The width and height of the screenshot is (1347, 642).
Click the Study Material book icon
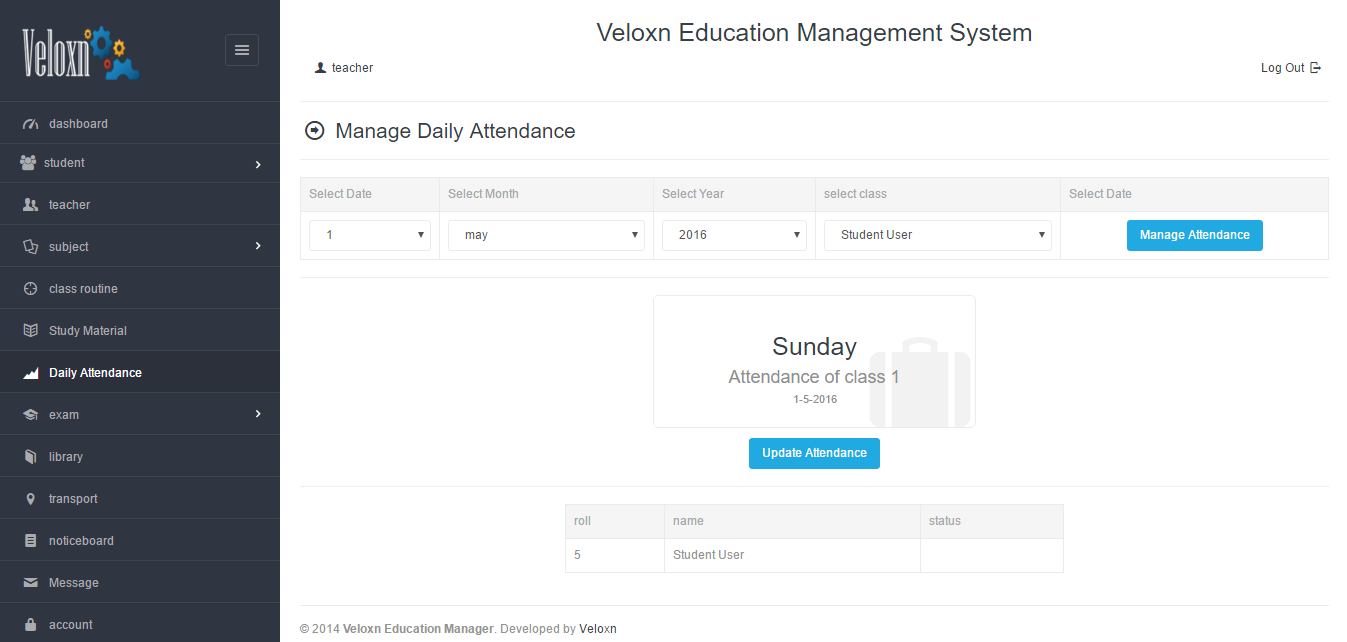pos(30,331)
